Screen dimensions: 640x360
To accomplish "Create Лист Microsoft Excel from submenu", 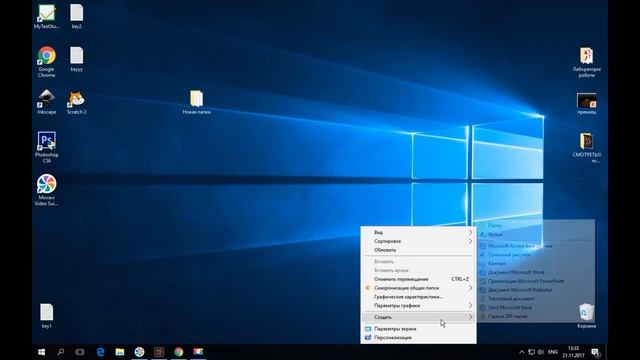I will coord(536,307).
